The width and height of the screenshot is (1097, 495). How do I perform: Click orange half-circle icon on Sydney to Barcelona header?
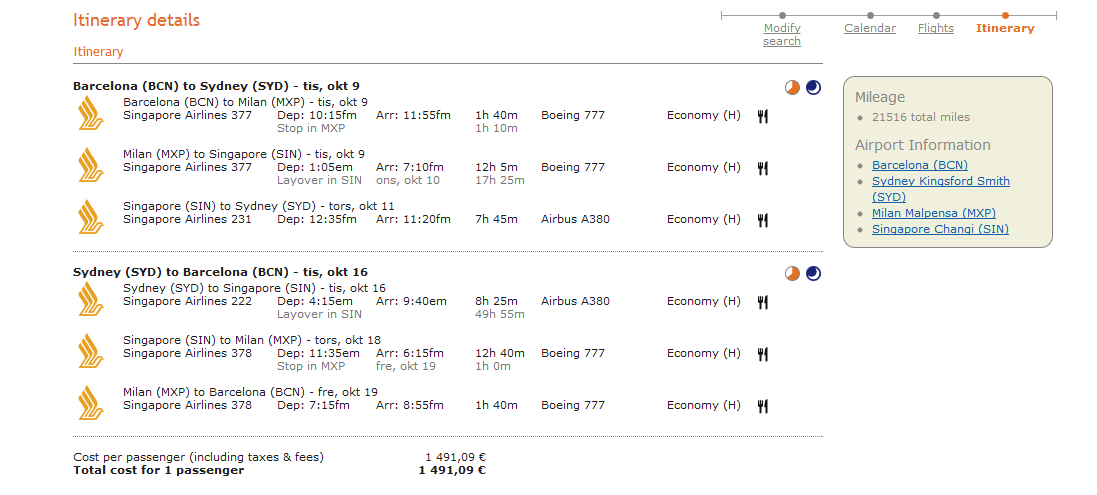pyautogui.click(x=793, y=273)
